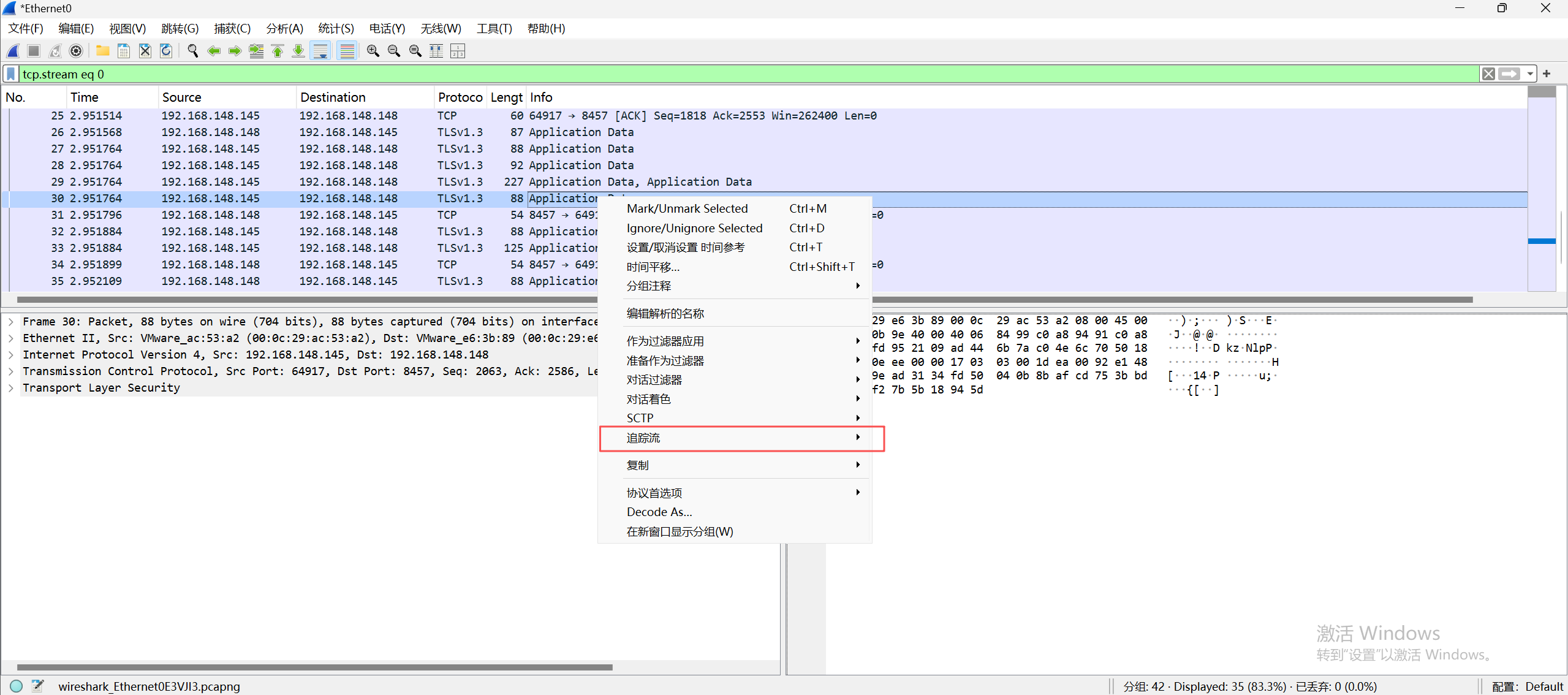1568x695 pixels.
Task: Click zoom in magnifier toolbar icon
Action: click(x=373, y=51)
